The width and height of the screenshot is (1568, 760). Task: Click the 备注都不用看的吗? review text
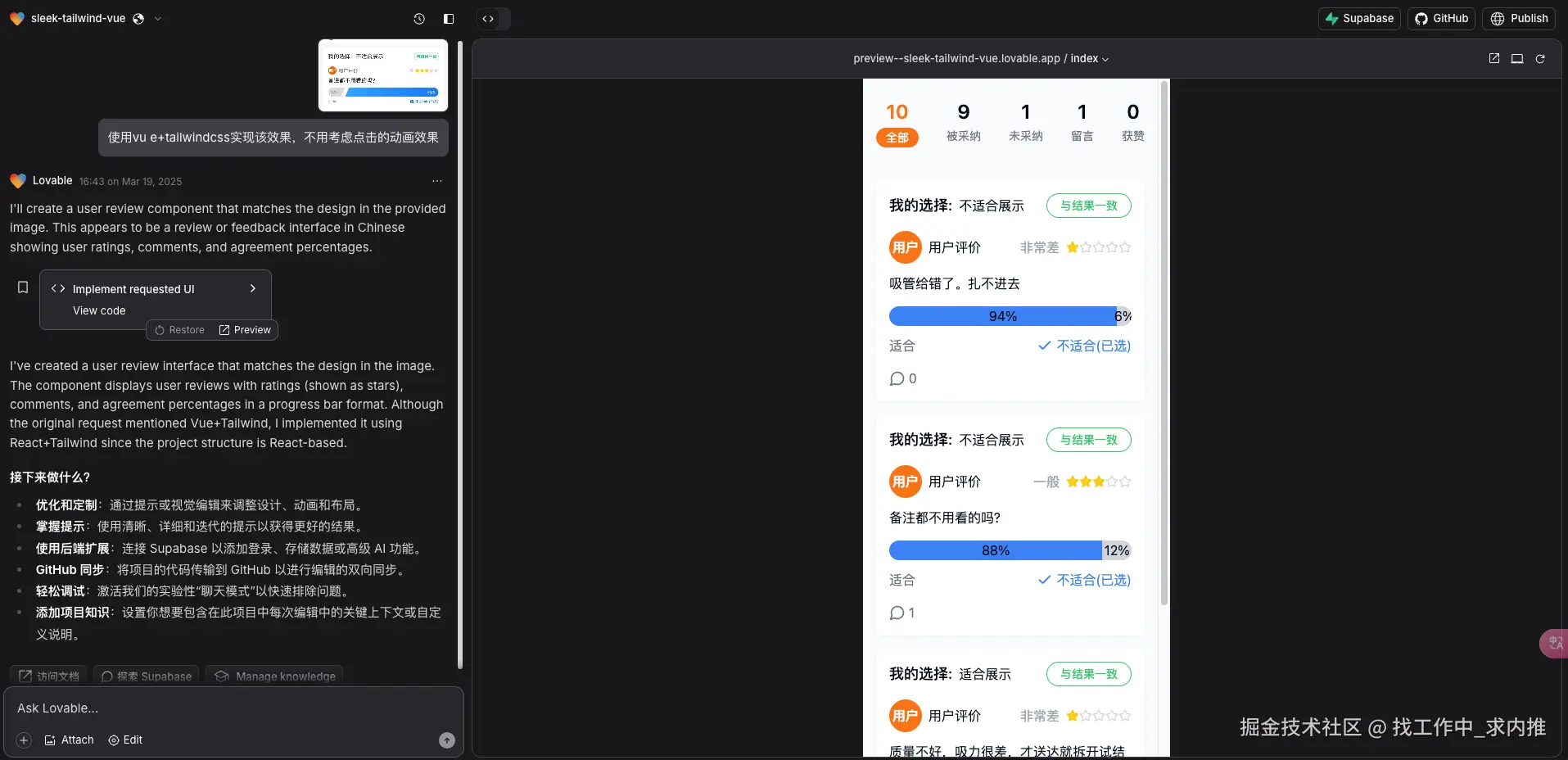coord(945,518)
